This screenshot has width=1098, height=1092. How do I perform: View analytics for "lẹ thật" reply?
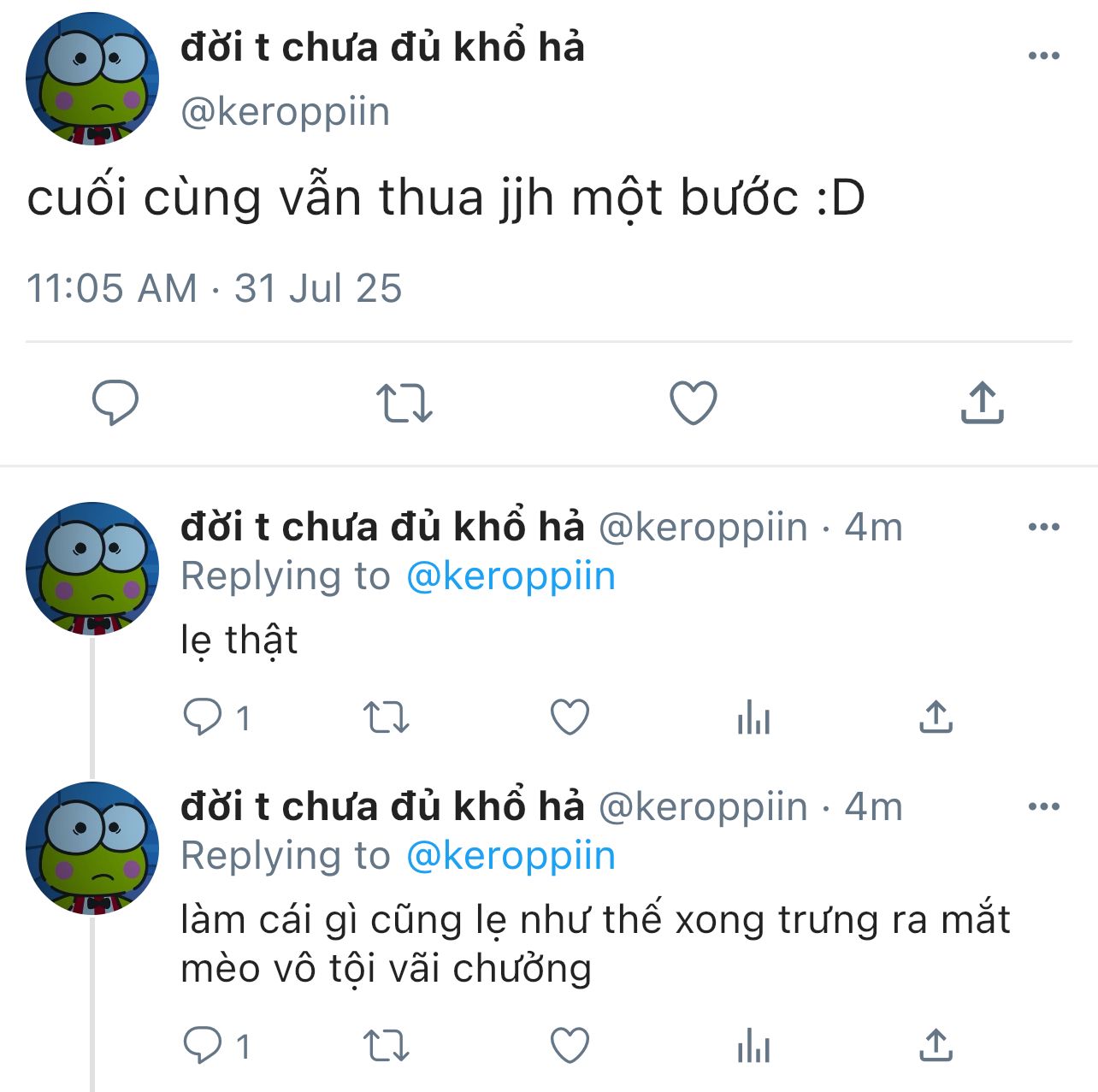[x=753, y=717]
